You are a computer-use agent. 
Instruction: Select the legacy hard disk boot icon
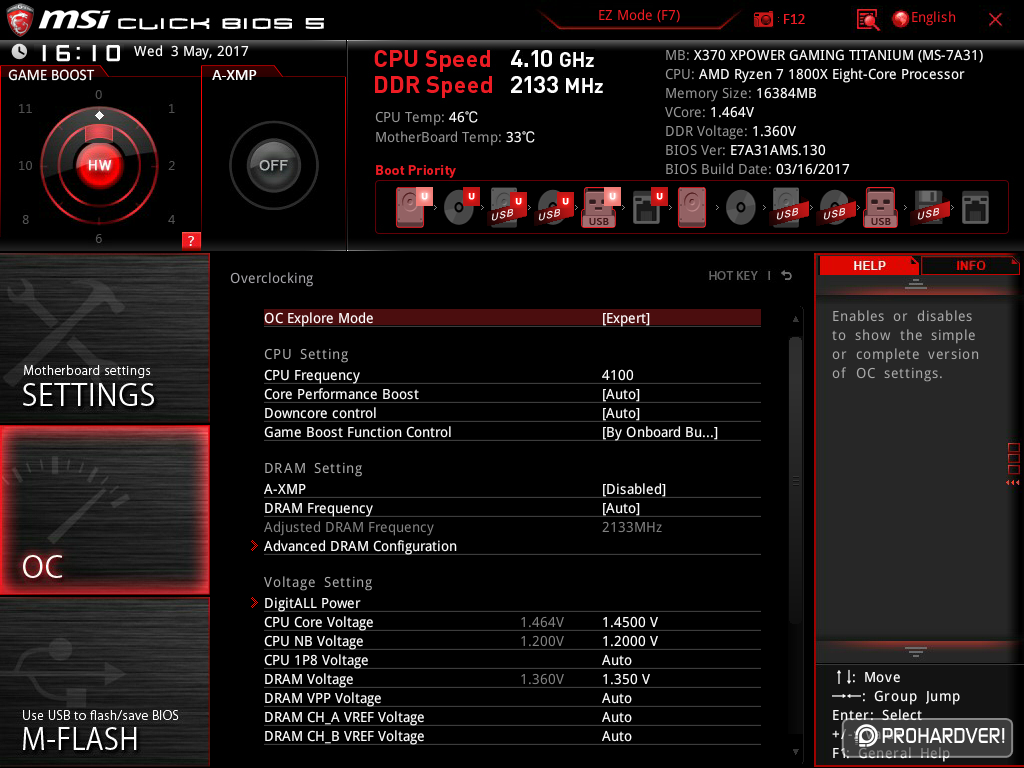tap(692, 207)
